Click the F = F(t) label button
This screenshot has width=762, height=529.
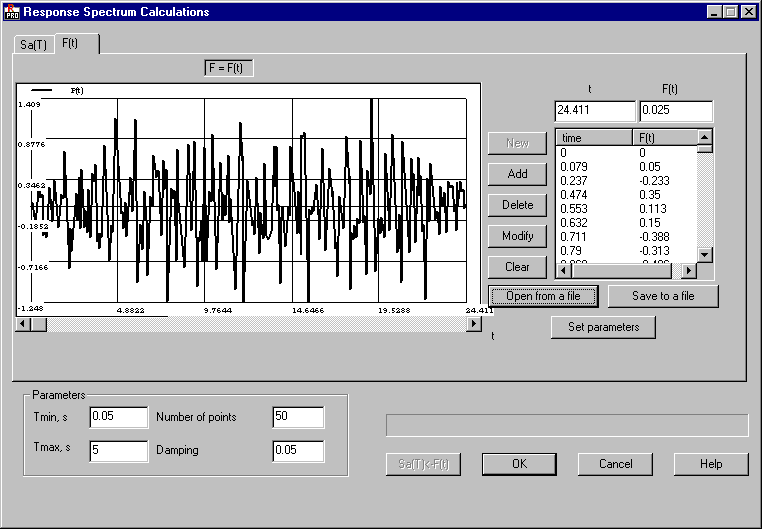[228, 68]
